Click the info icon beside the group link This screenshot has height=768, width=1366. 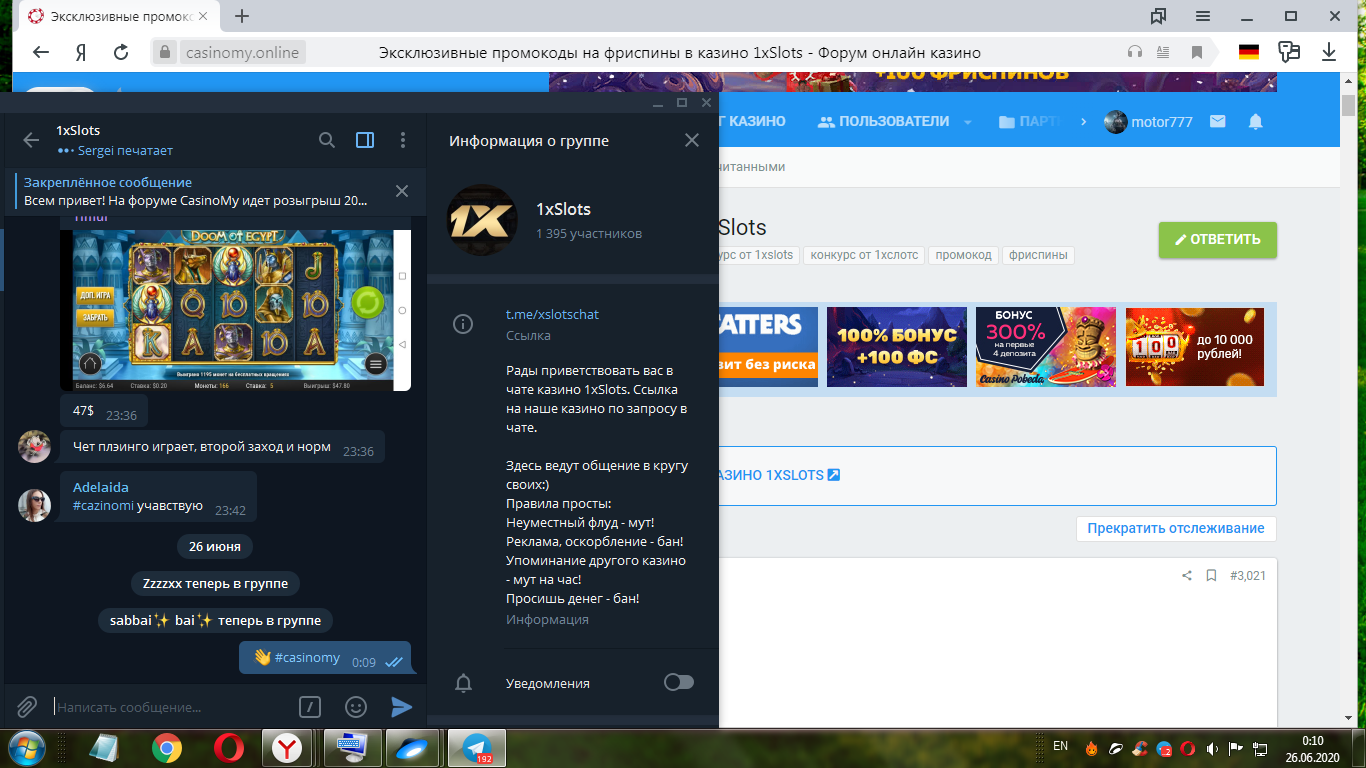pyautogui.click(x=463, y=324)
